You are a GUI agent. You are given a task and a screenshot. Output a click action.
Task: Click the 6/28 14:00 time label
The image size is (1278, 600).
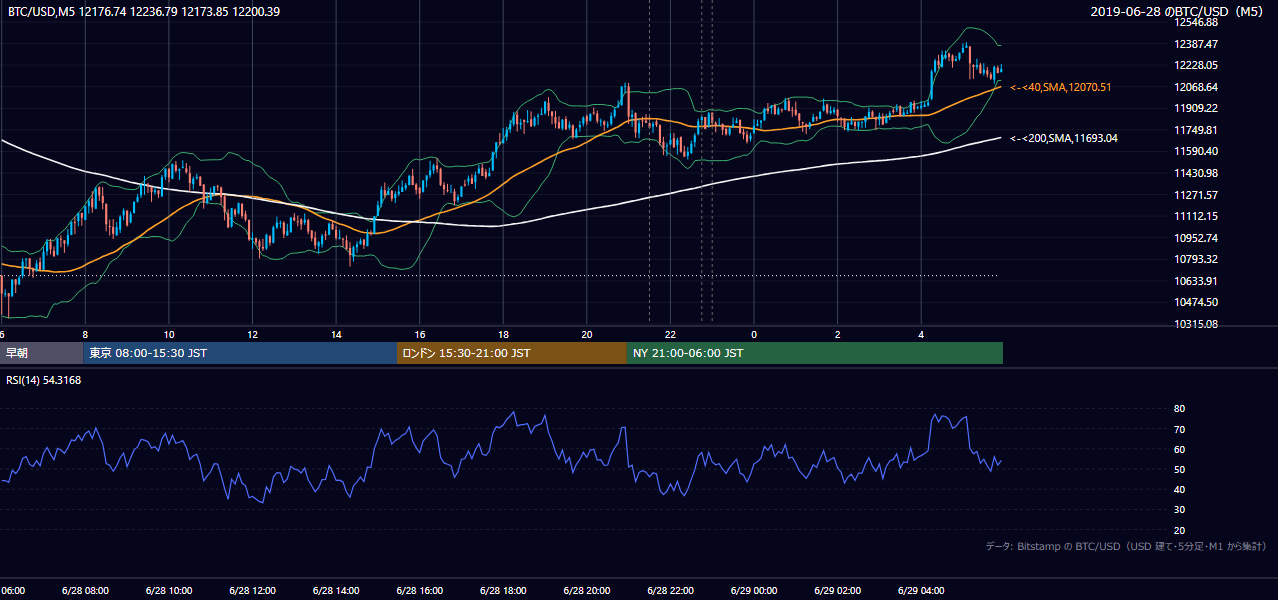[336, 591]
